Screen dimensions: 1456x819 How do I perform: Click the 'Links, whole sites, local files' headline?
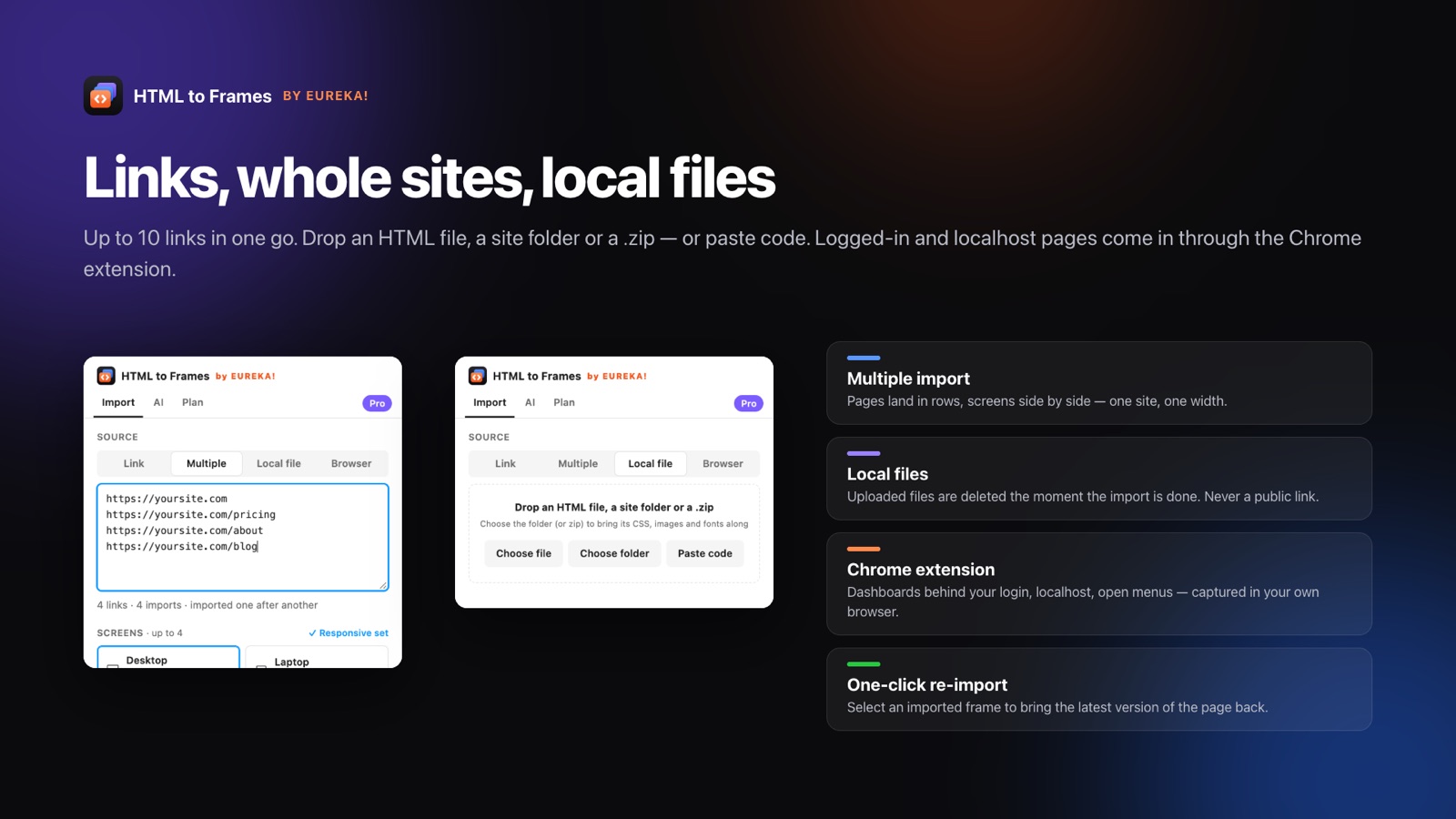click(430, 177)
